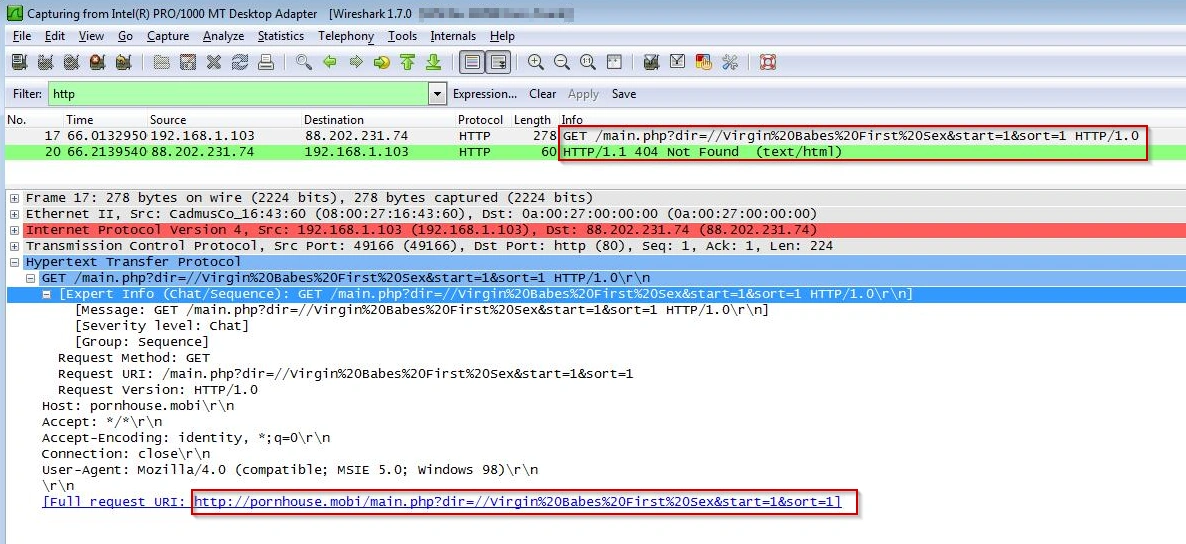Select the Severity level: Chat line

[162, 326]
